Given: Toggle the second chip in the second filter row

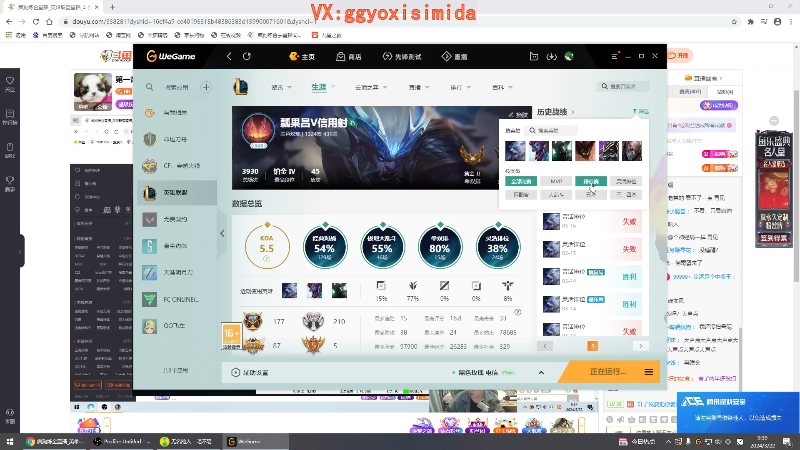Looking at the screenshot, I should tap(556, 194).
